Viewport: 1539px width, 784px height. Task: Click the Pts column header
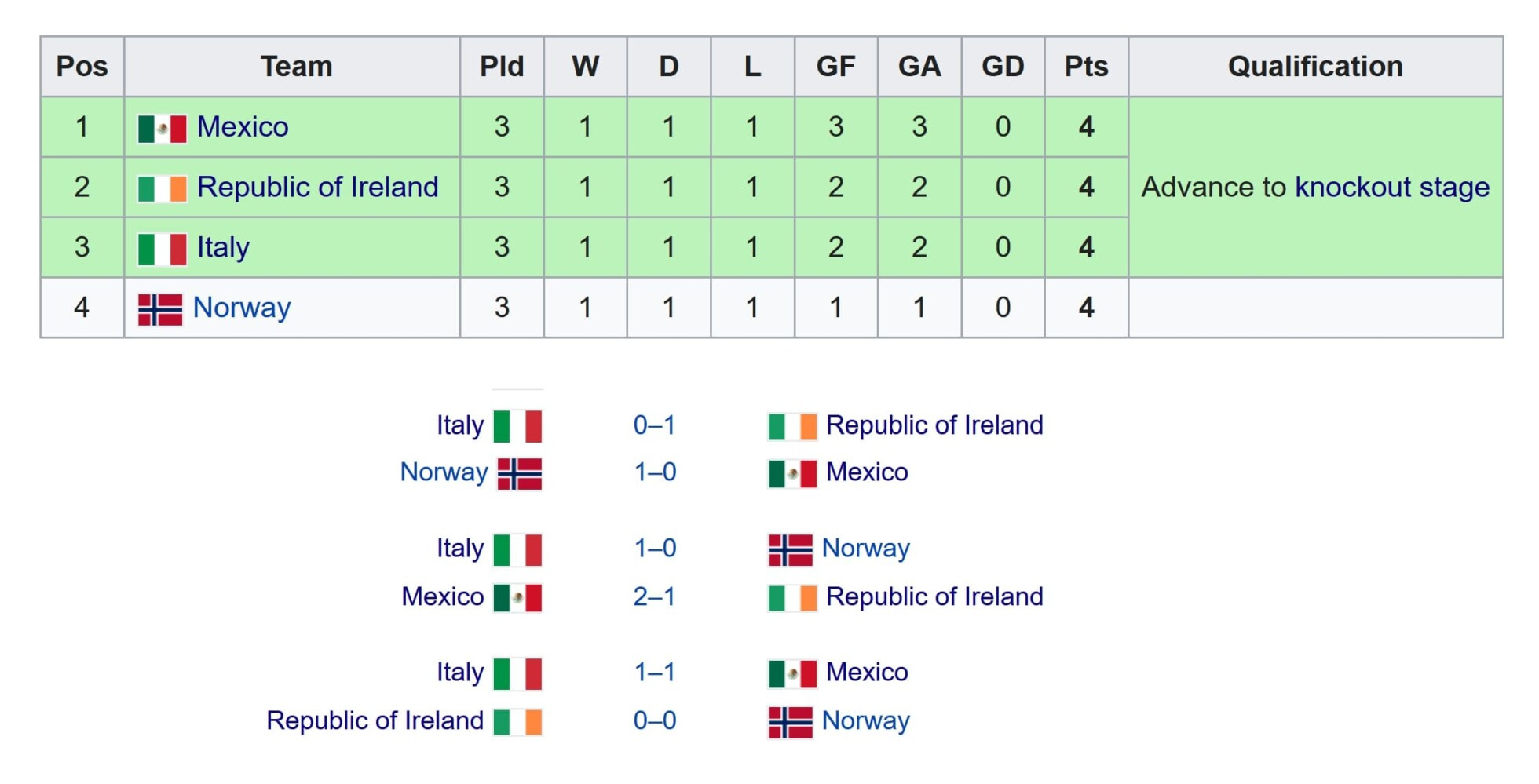coord(1086,67)
